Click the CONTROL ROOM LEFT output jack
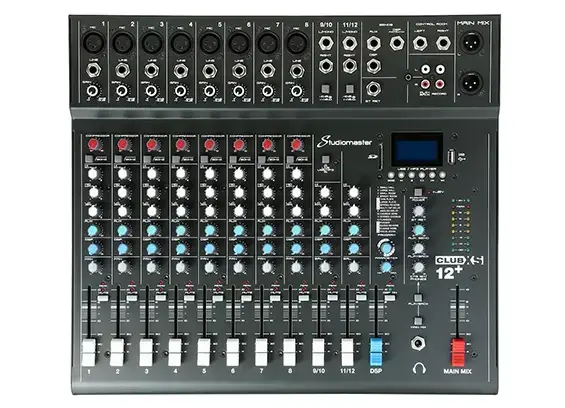565x408 pixels. tap(420, 43)
